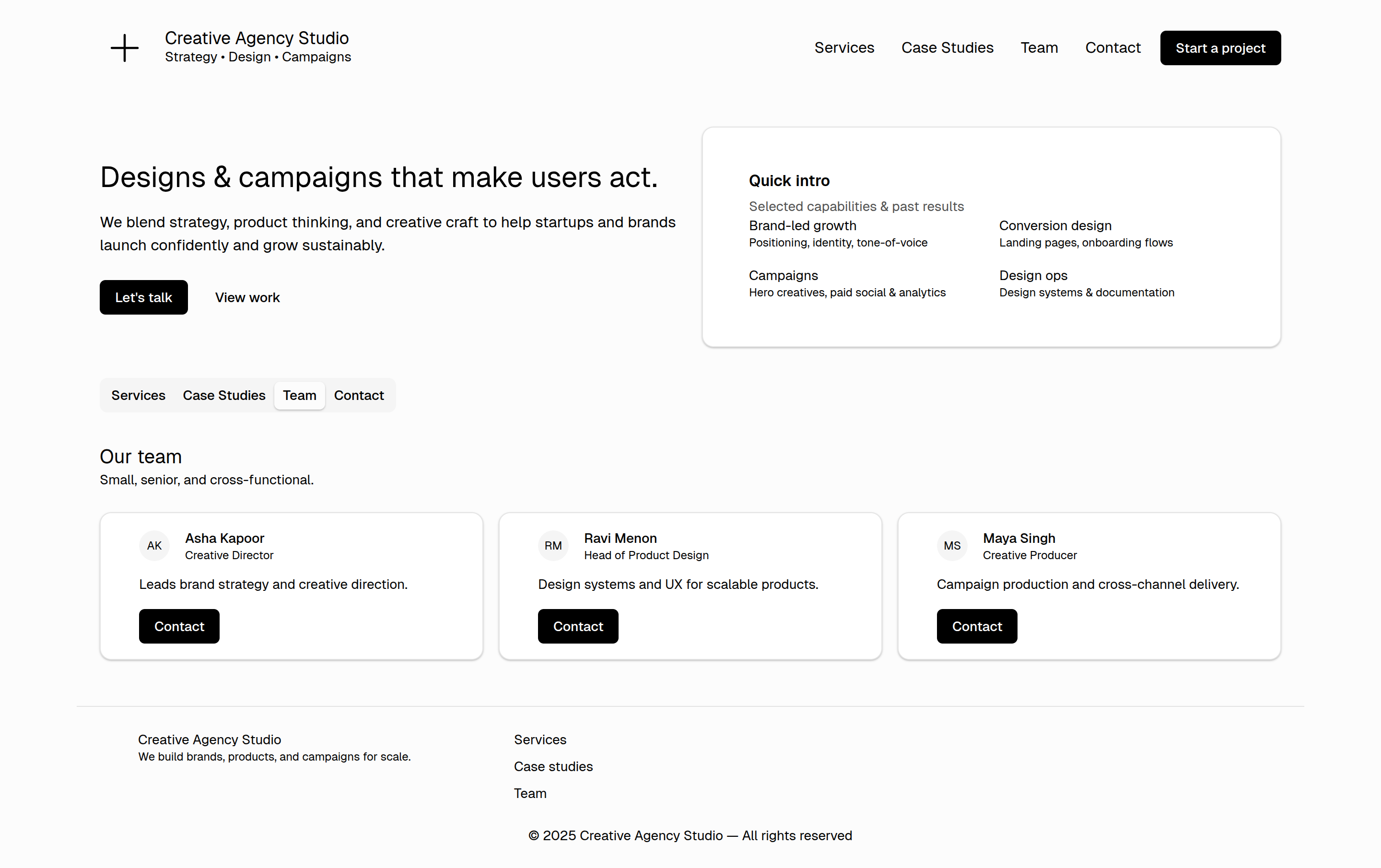
Task: Click the MS avatar badge
Action: click(952, 546)
